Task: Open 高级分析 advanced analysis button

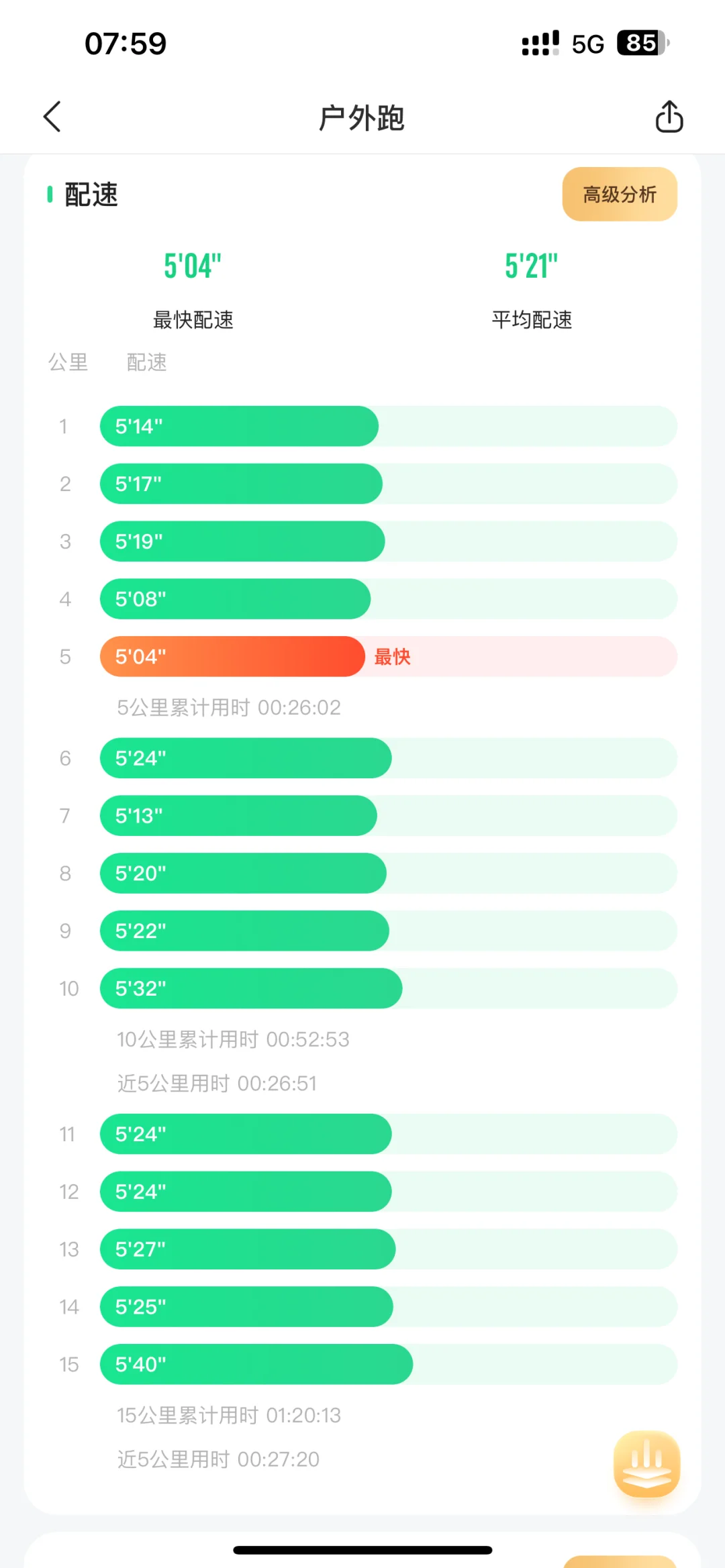Action: coord(620,195)
